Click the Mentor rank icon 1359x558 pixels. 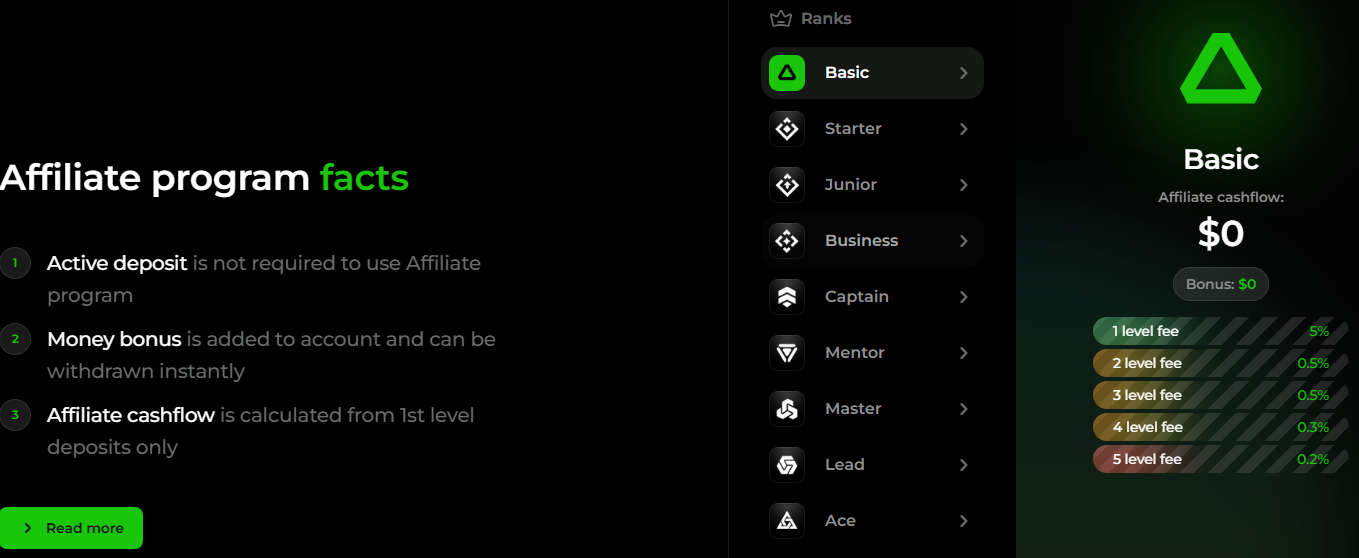(x=787, y=353)
